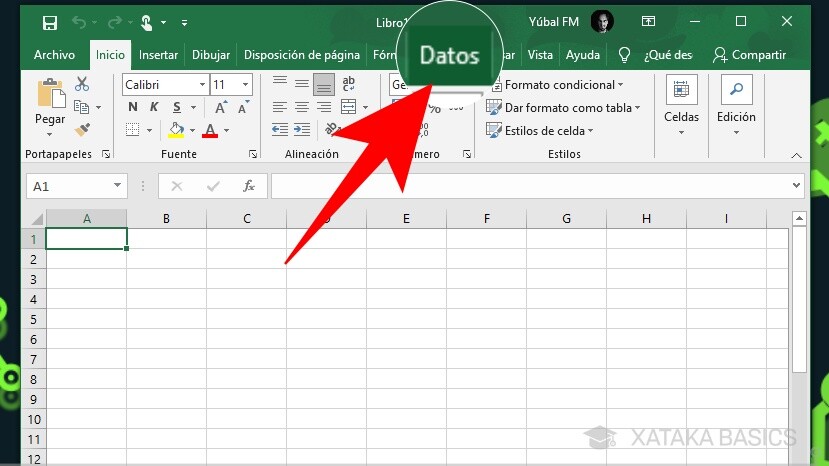The height and width of the screenshot is (466, 829).
Task: Expand the Pegar dropdown arrow
Action: (50, 134)
